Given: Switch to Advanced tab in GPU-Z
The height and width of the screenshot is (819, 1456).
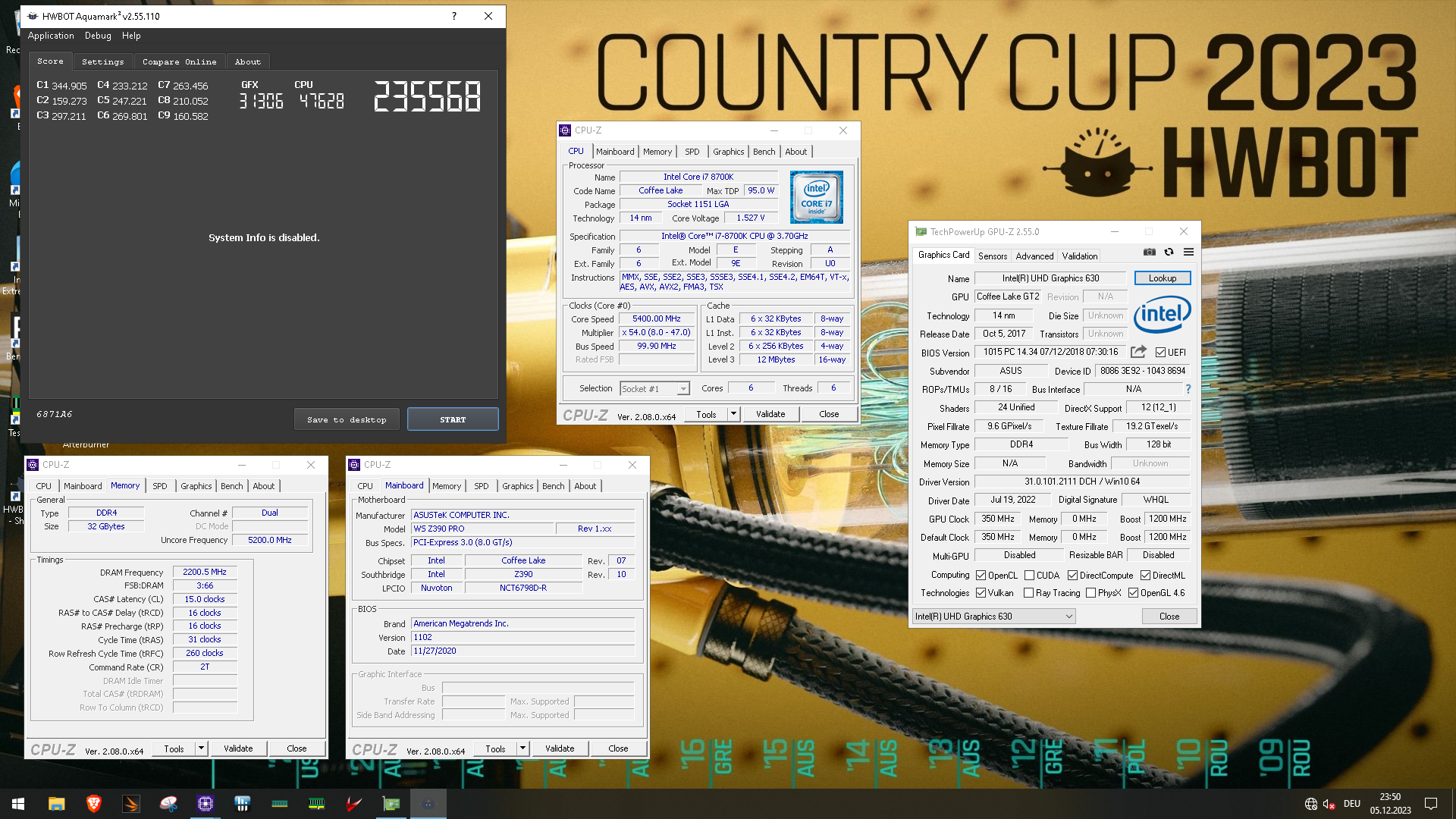Looking at the screenshot, I should [x=1034, y=256].
